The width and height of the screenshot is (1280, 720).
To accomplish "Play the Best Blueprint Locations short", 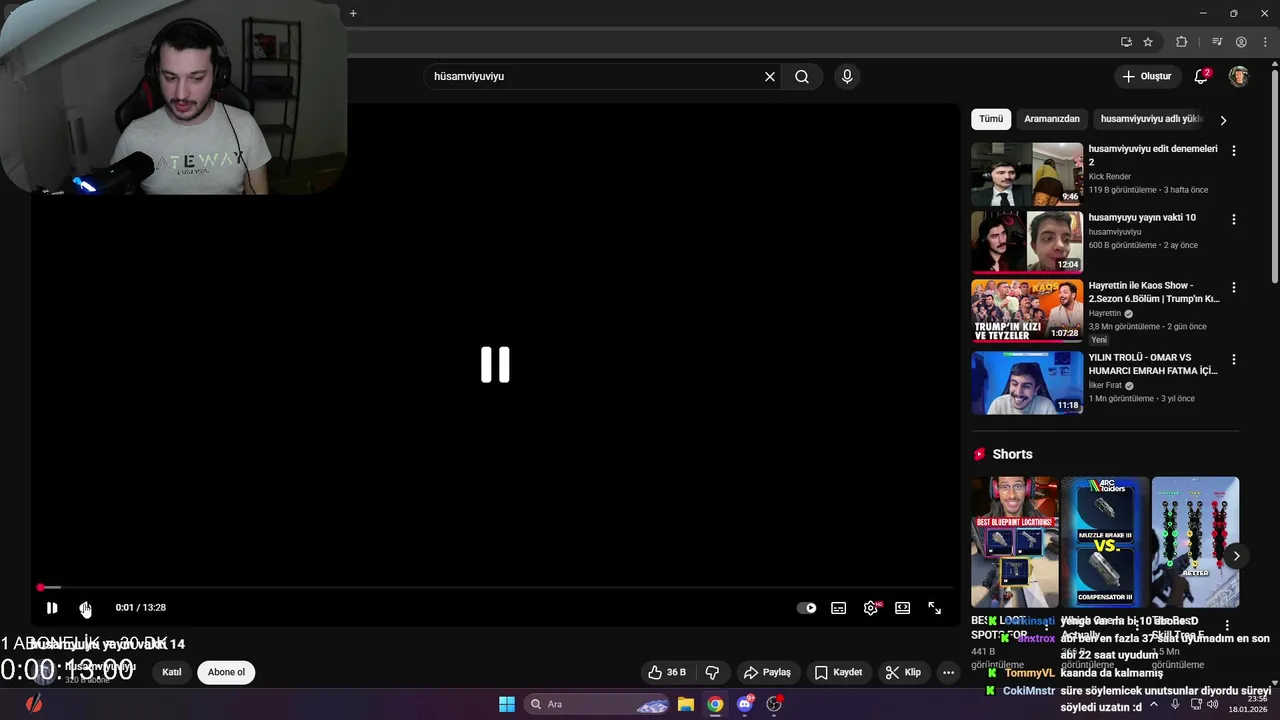I will pyautogui.click(x=1014, y=542).
